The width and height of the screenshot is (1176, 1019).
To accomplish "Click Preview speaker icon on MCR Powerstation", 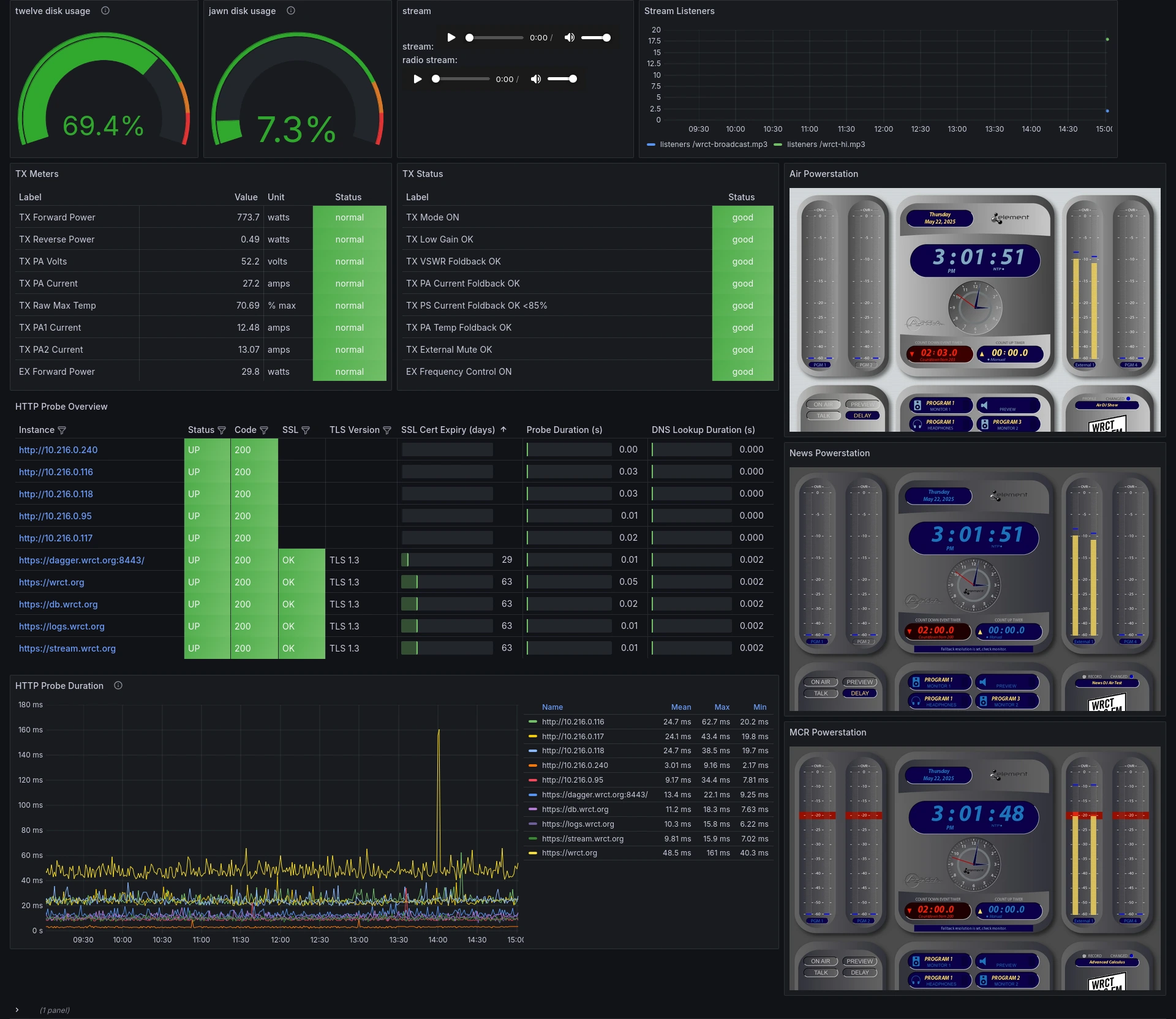I will (x=982, y=961).
